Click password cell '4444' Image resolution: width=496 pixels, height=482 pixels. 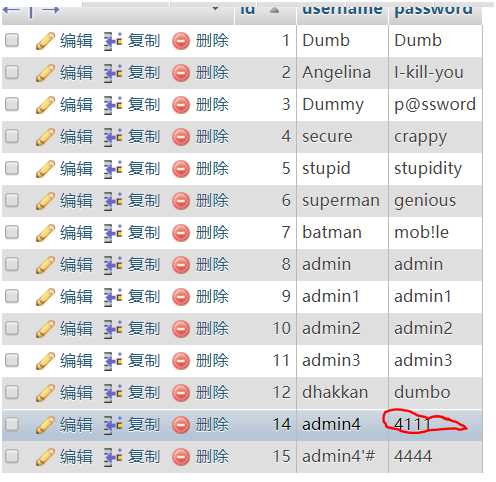coord(413,457)
